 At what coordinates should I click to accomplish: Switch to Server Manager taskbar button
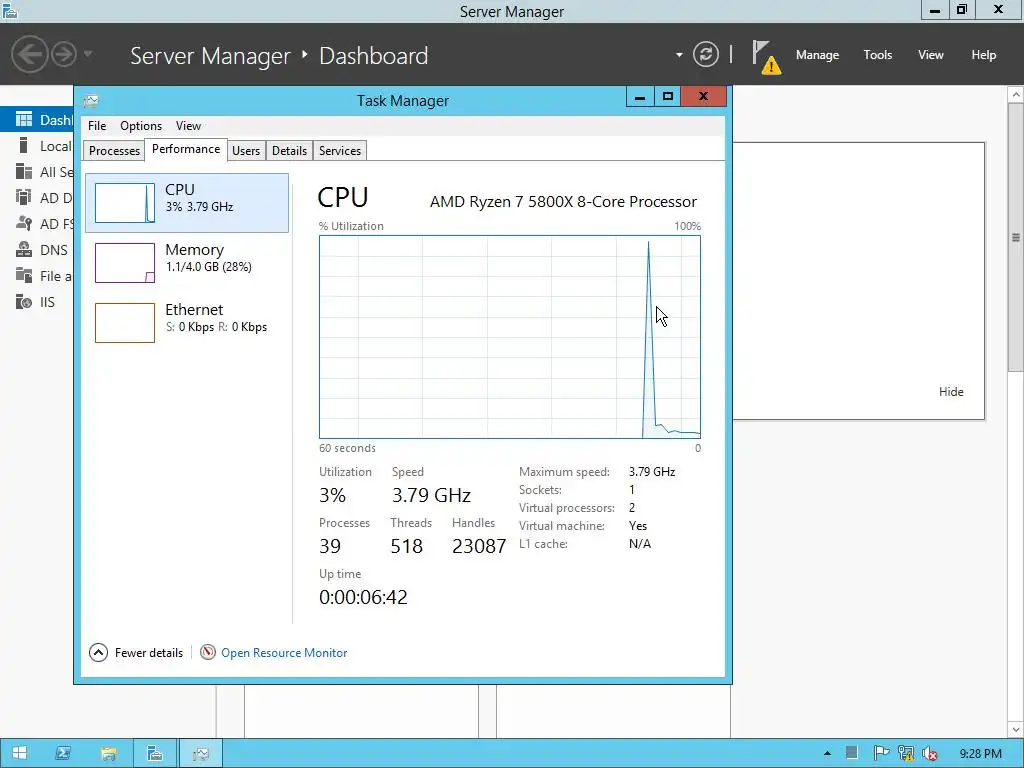pyautogui.click(x=155, y=753)
